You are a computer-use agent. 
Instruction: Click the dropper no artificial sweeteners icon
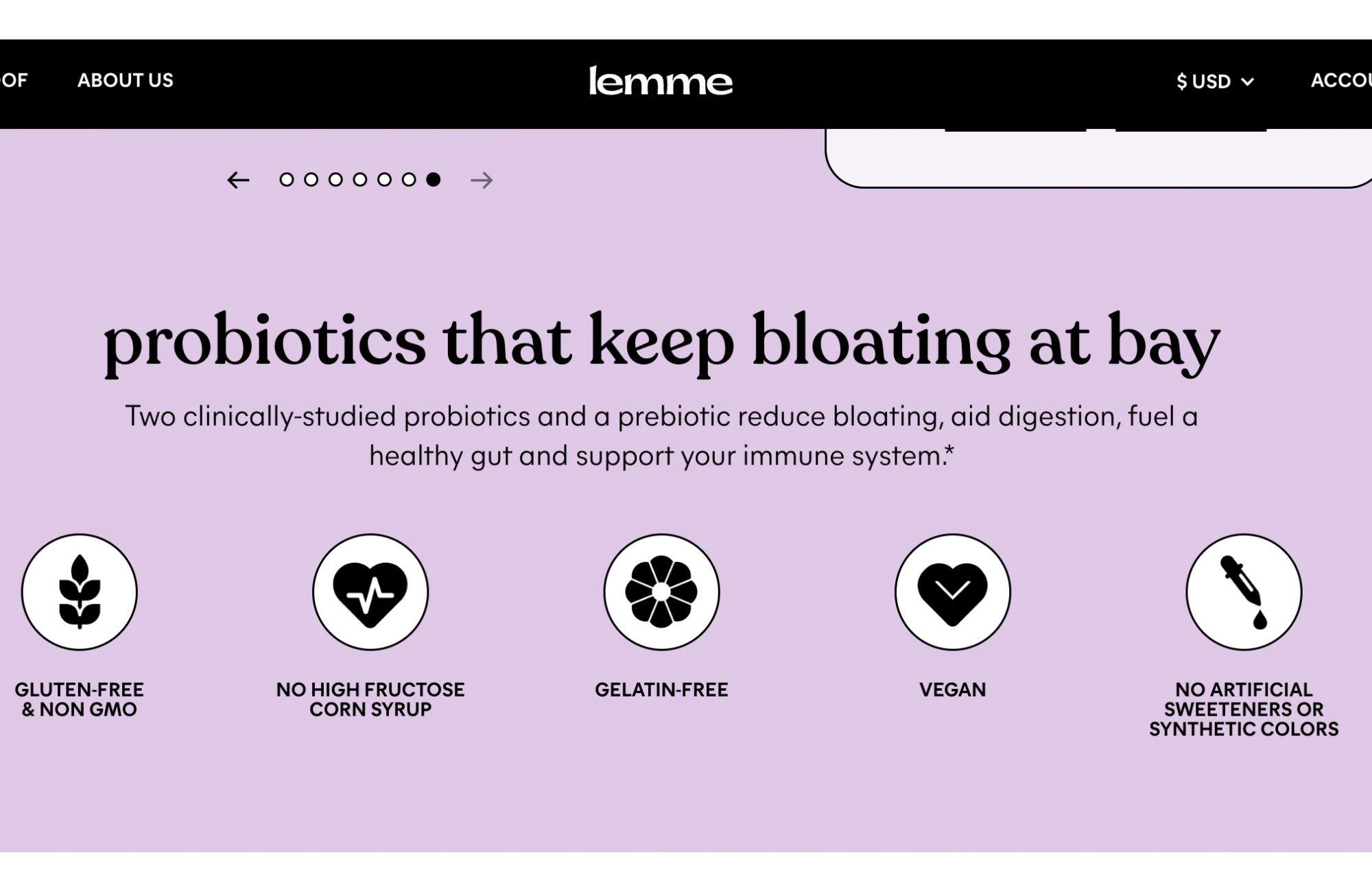[x=1244, y=592]
